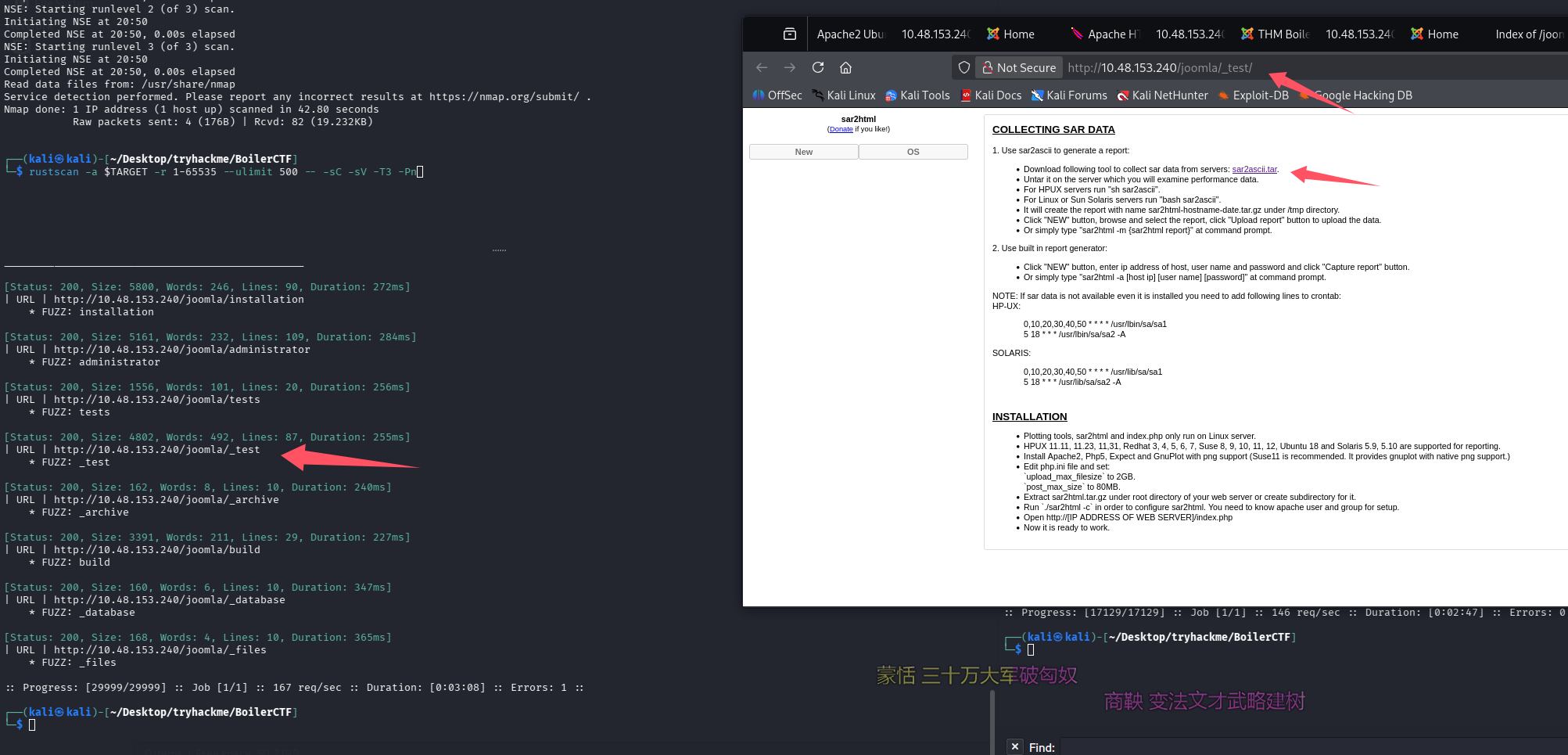1568x755 pixels.
Task: Go to browser home page
Action: (845, 68)
